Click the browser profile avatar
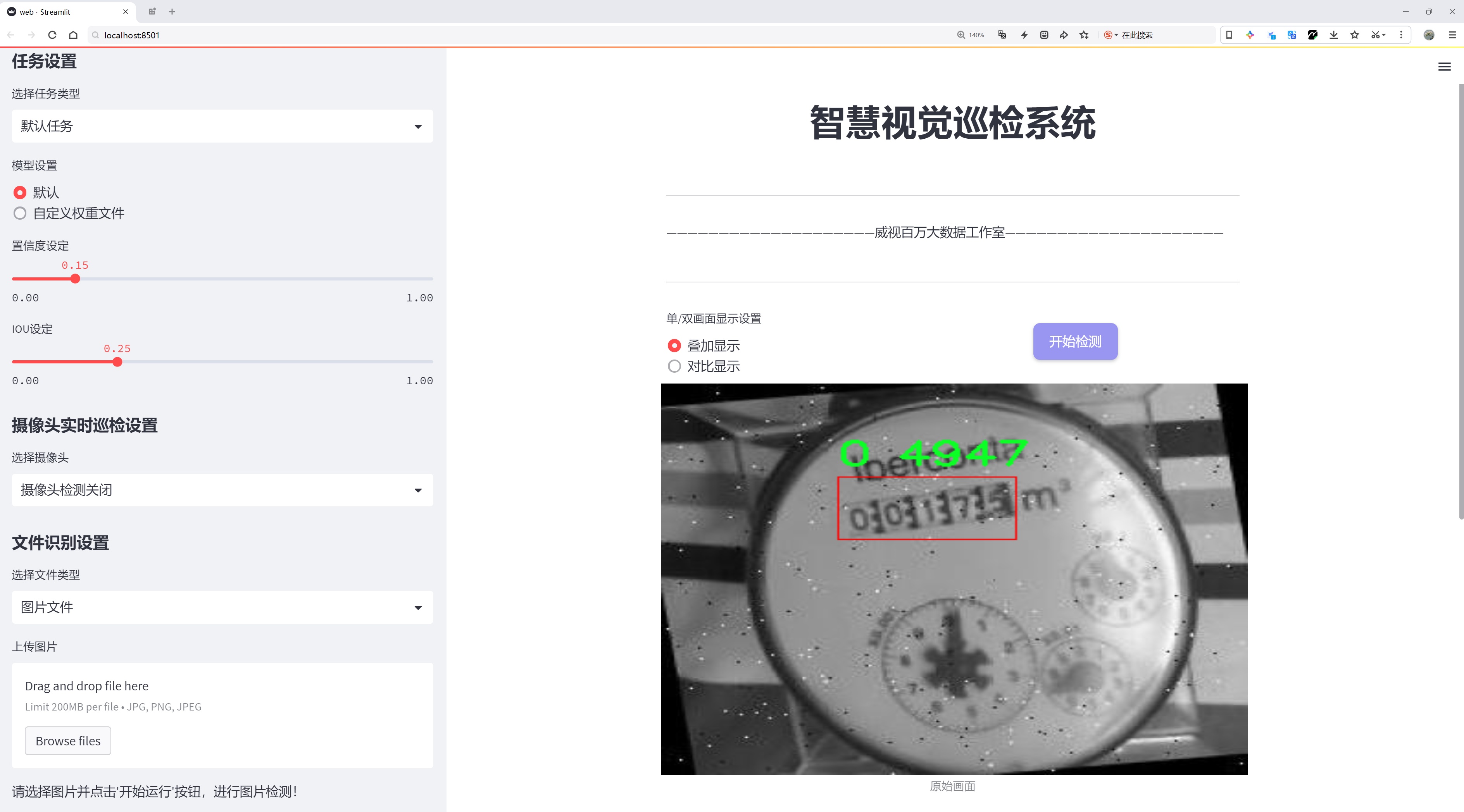This screenshot has width=1464, height=812. [1430, 34]
